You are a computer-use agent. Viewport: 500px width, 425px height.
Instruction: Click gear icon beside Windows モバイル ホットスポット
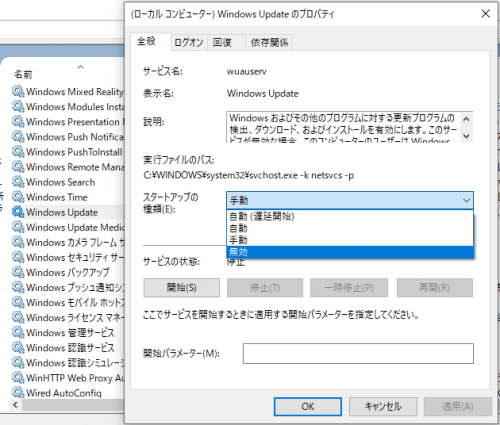[x=18, y=302]
